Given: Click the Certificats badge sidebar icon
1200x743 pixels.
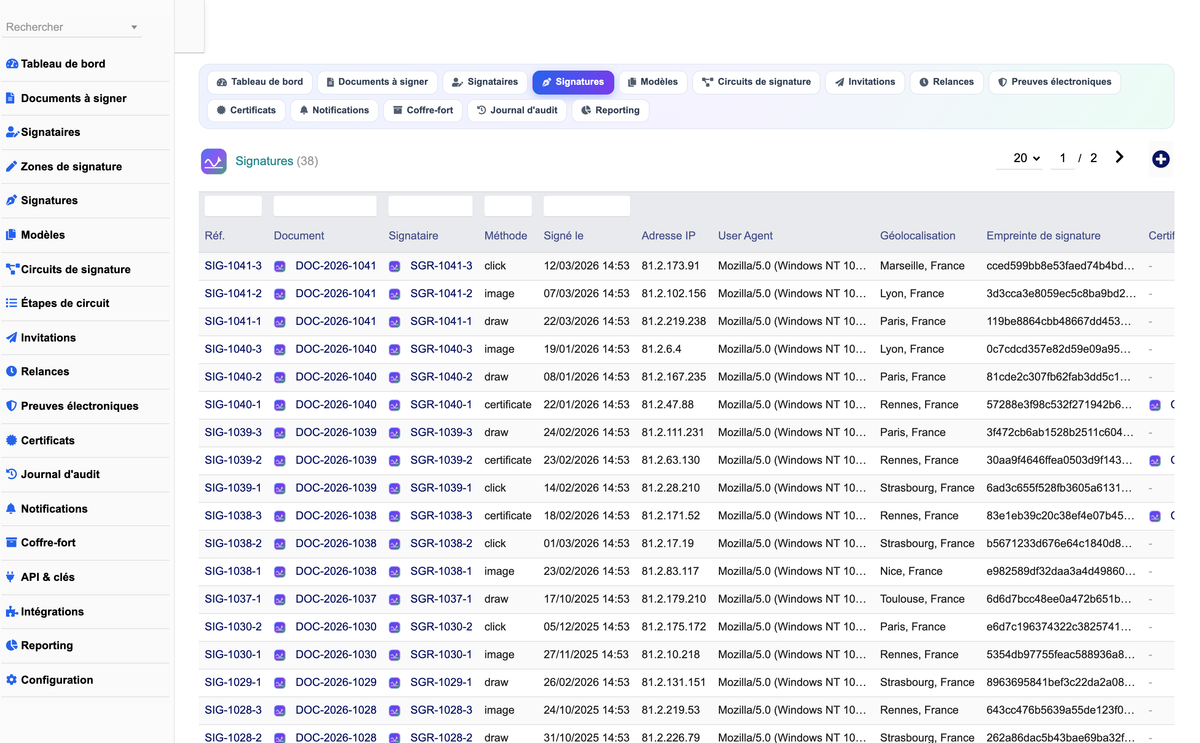Looking at the screenshot, I should [12, 440].
